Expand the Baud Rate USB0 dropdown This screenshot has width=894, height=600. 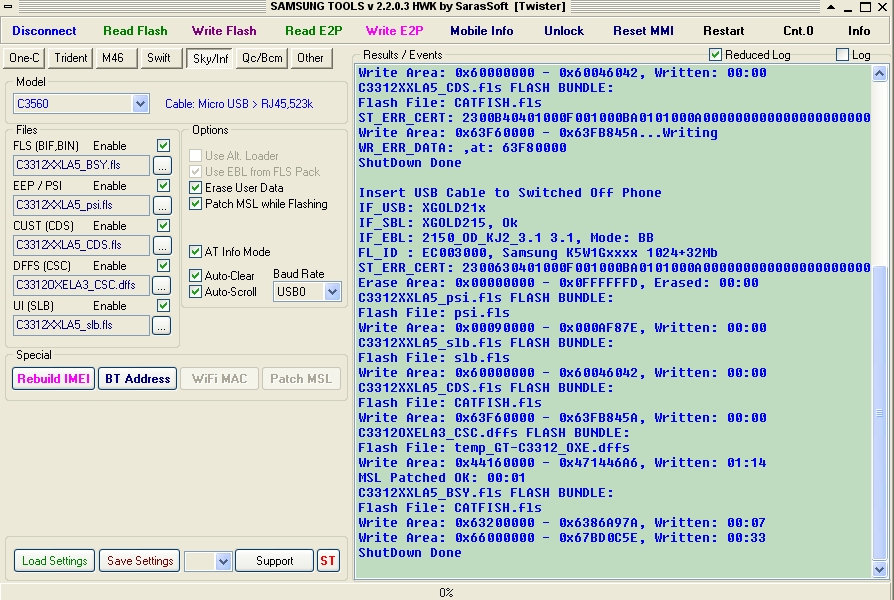pos(333,292)
